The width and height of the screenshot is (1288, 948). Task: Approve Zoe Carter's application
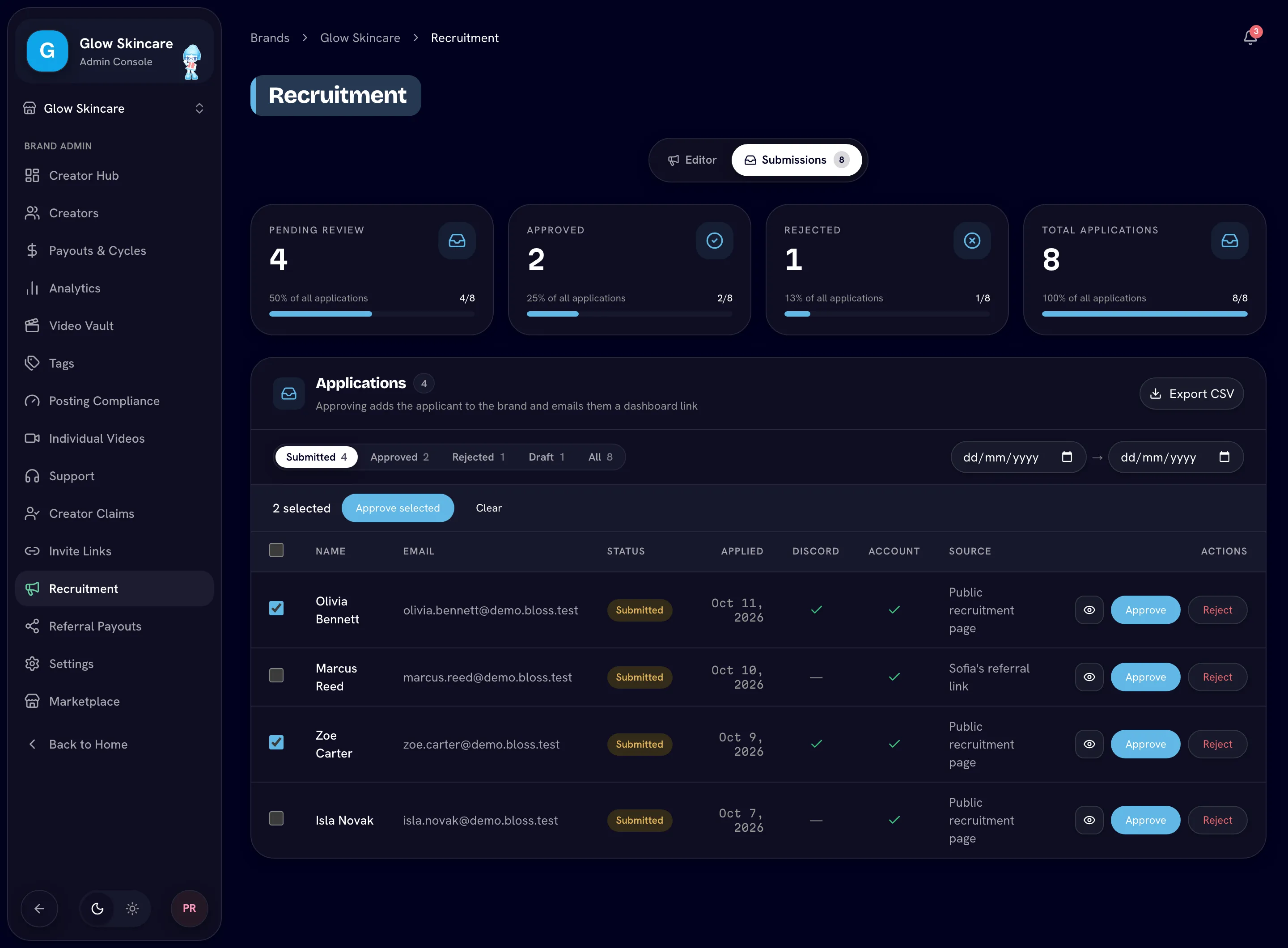(1145, 744)
